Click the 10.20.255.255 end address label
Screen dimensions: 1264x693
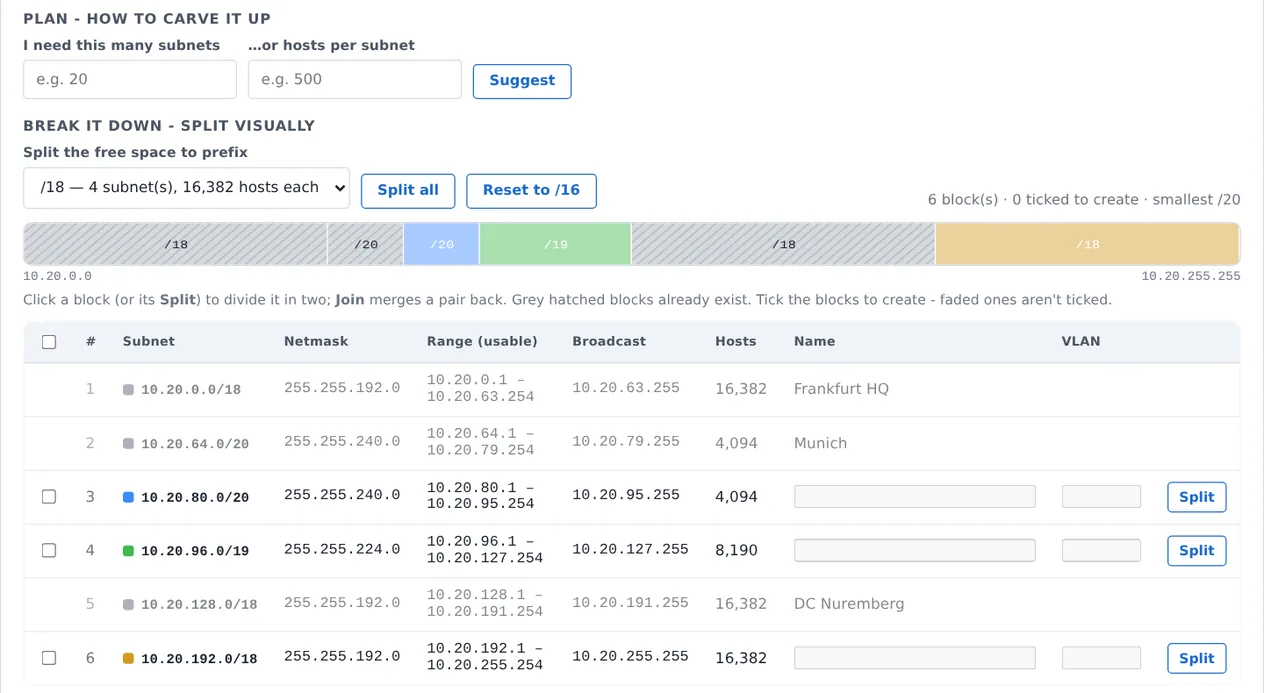(1191, 276)
